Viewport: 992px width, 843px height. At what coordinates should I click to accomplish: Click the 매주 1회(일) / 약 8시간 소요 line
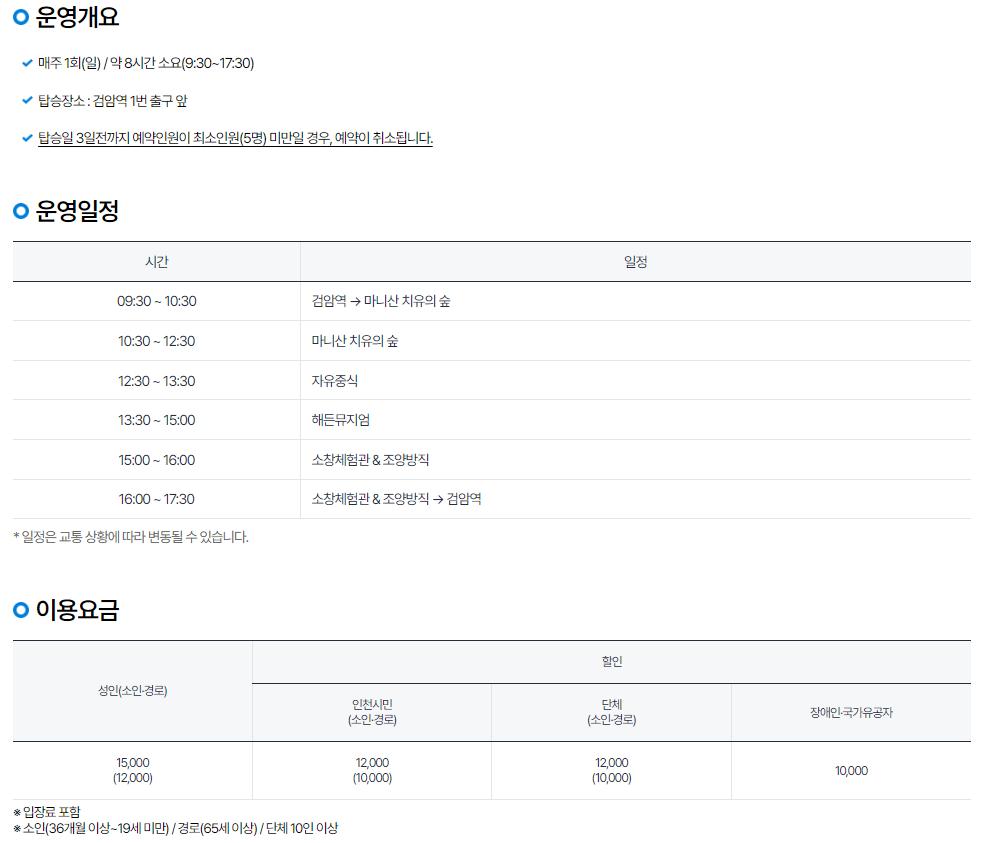tap(146, 63)
